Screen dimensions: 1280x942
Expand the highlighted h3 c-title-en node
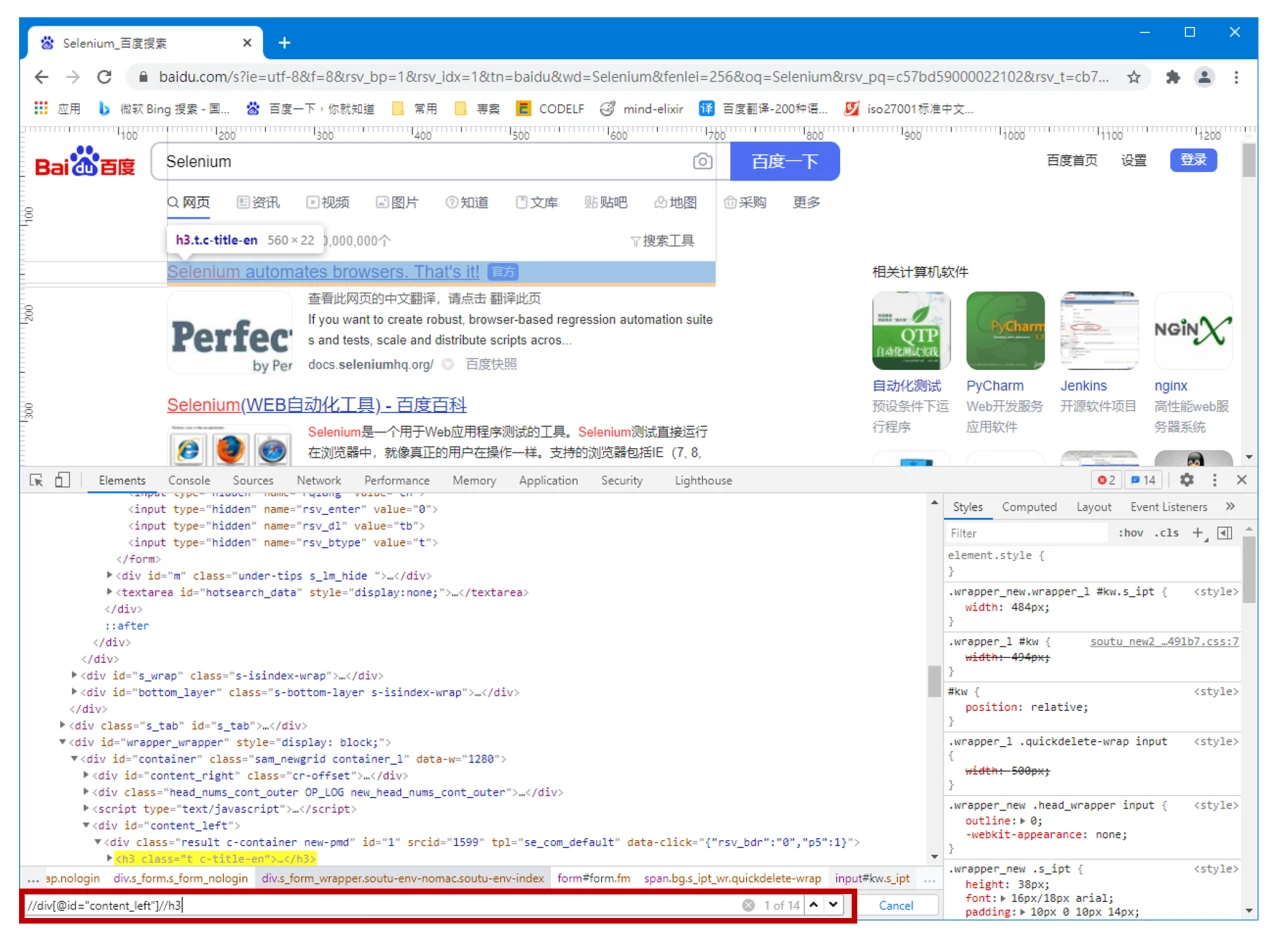(x=110, y=859)
